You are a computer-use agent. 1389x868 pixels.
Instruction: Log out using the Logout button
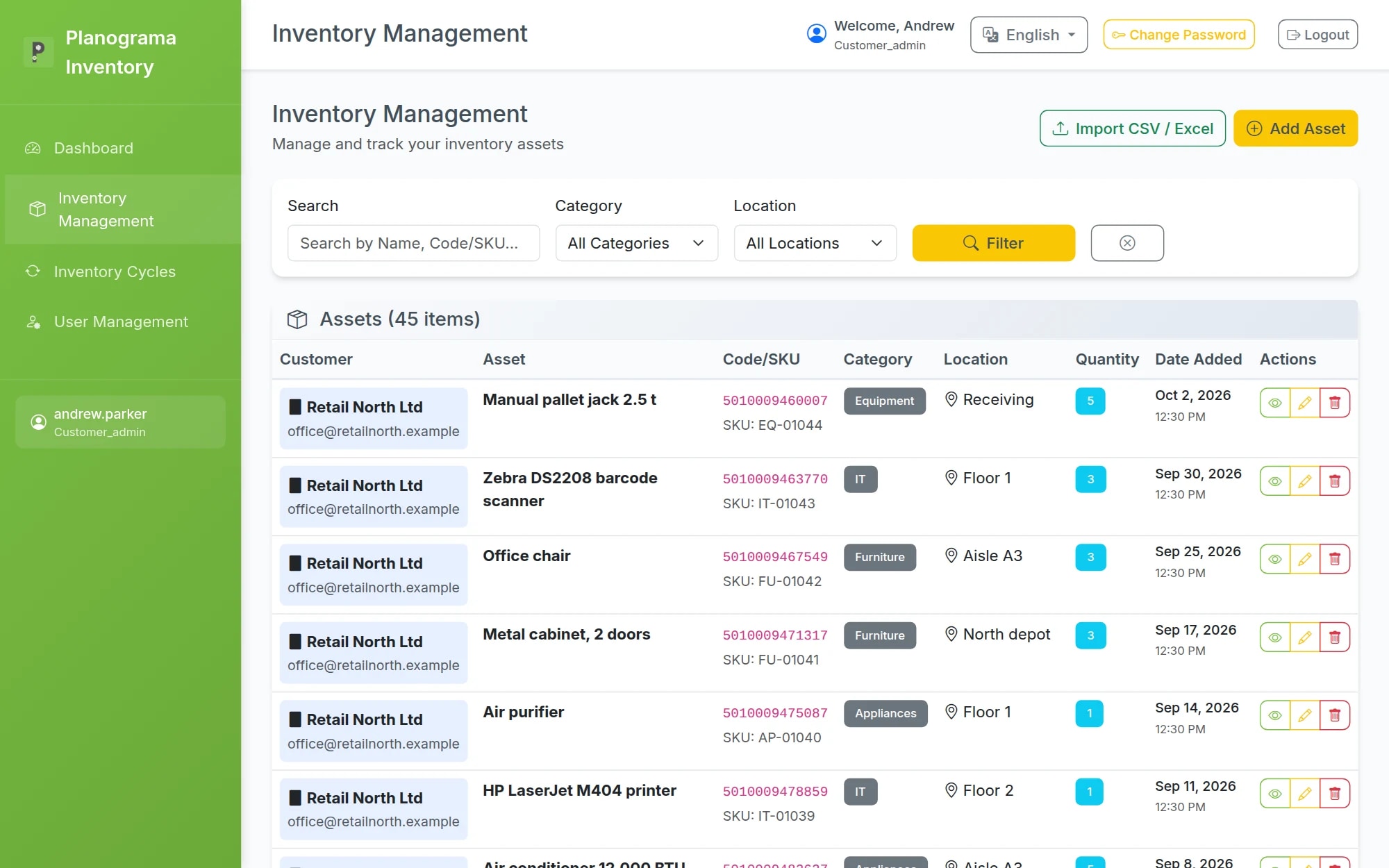click(x=1317, y=35)
